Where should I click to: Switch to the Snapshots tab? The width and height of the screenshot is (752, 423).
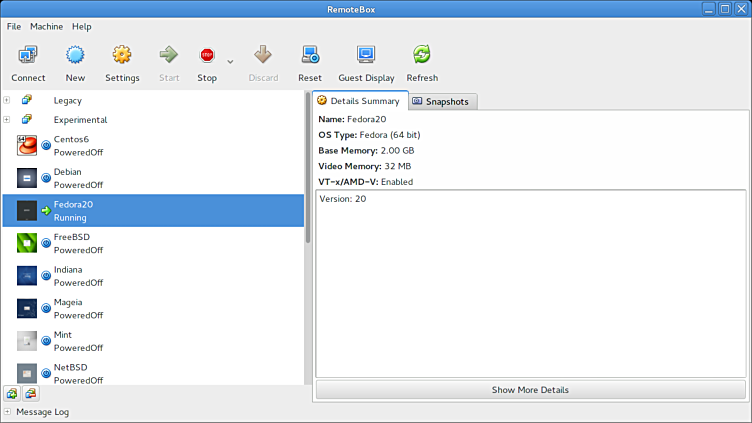point(445,101)
